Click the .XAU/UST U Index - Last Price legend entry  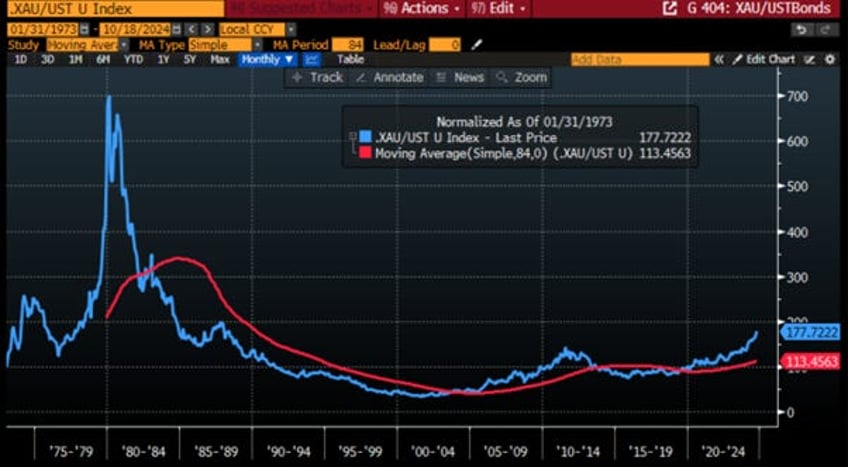(x=466, y=137)
